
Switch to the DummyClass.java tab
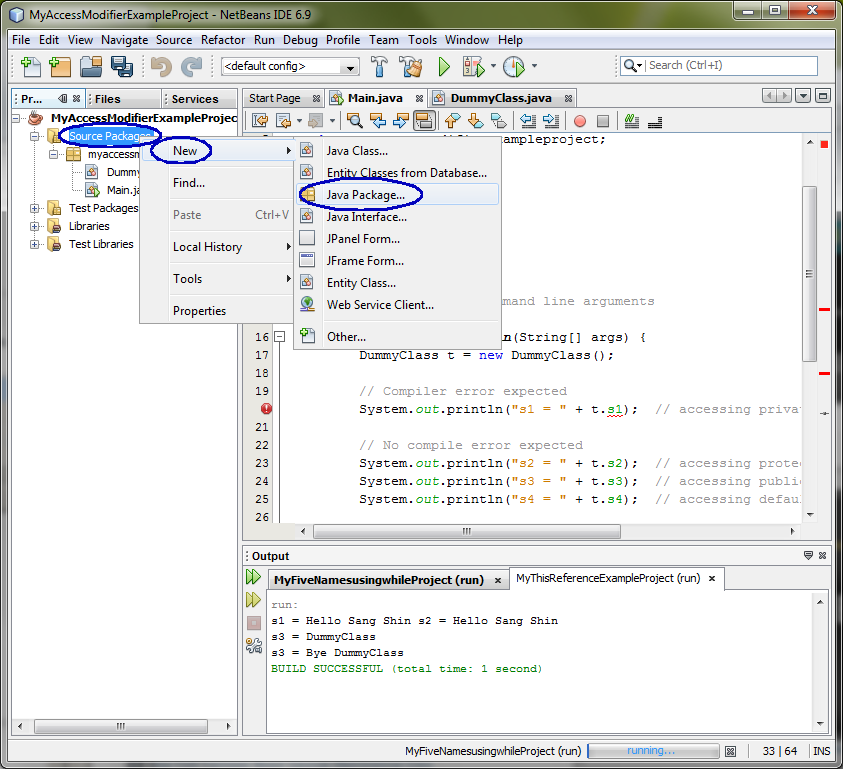[x=501, y=98]
